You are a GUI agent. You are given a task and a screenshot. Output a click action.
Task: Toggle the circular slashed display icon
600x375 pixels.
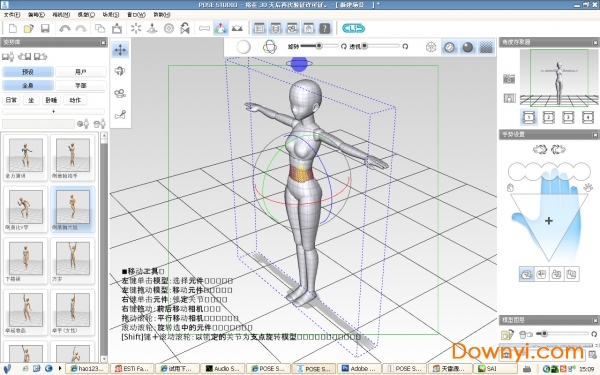coord(449,47)
